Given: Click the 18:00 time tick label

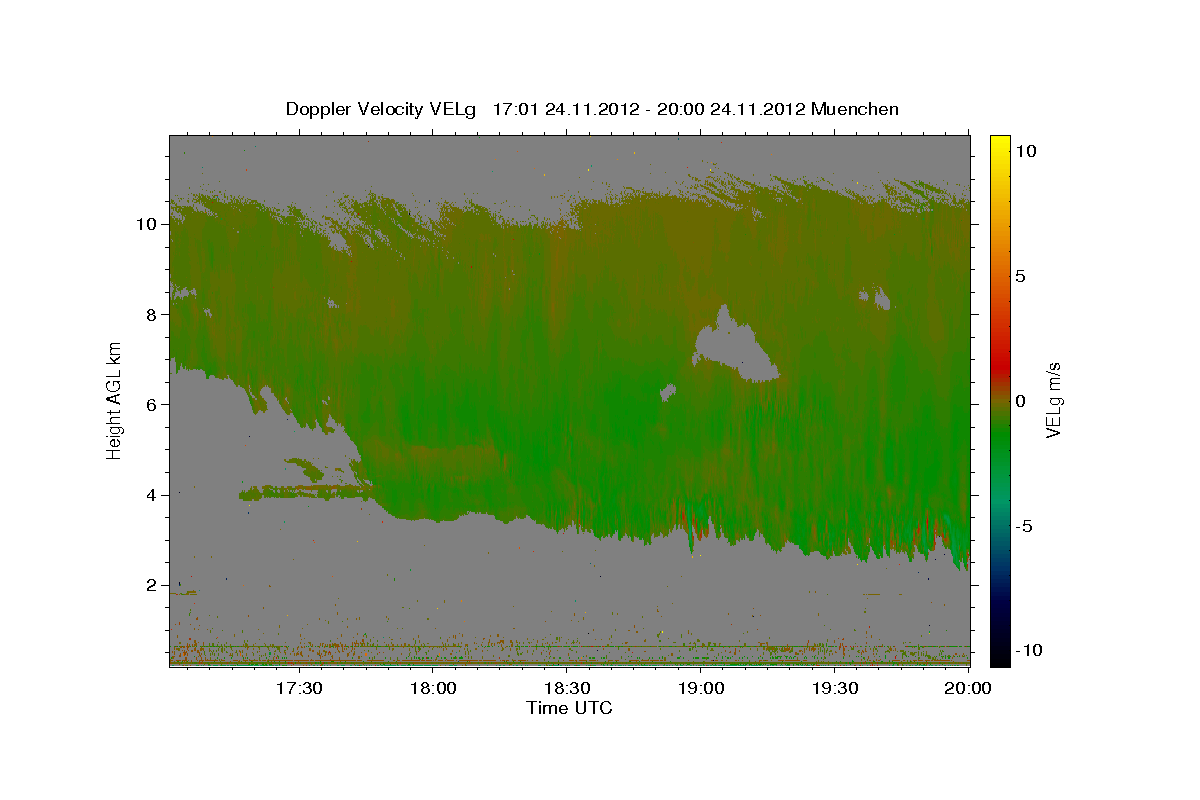Looking at the screenshot, I should pos(433,688).
